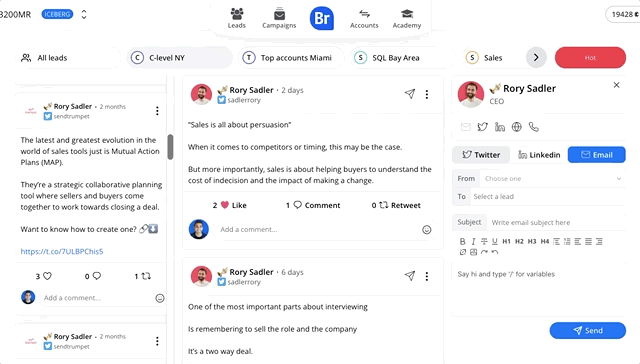Image resolution: width=640 pixels, height=364 pixels.
Task: Show more lists with right chevron
Action: (x=536, y=58)
